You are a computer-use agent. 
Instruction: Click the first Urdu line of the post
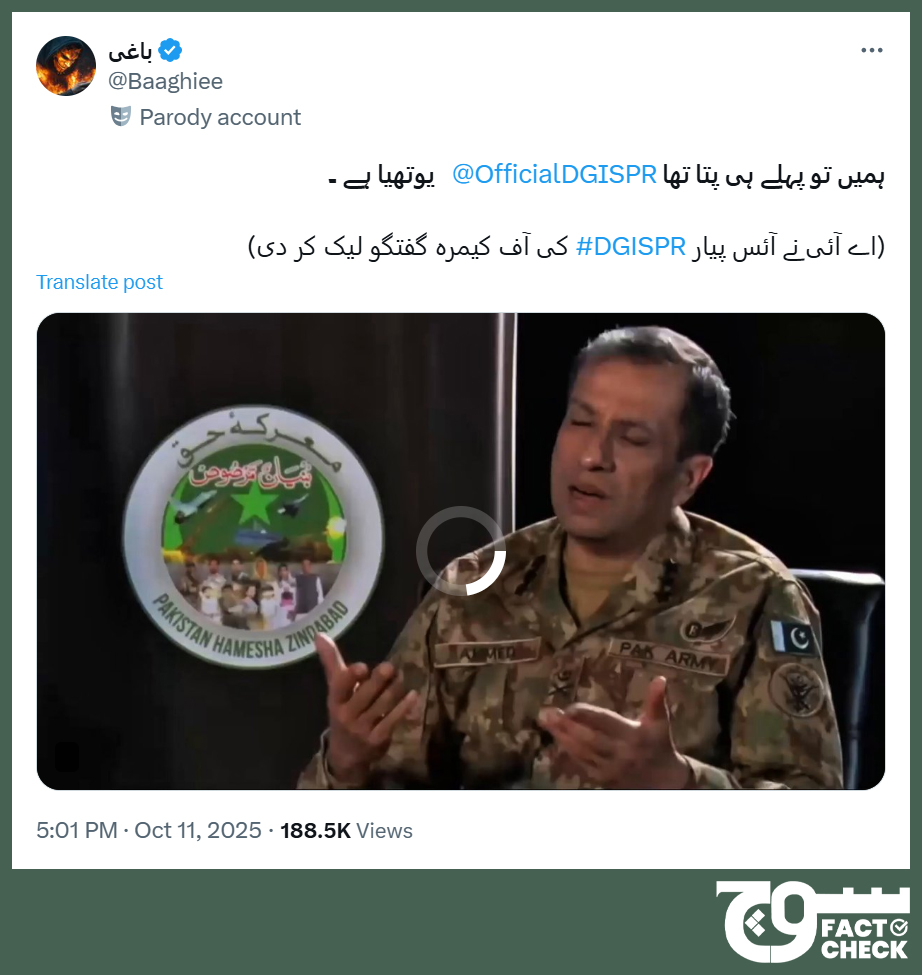tap(606, 175)
